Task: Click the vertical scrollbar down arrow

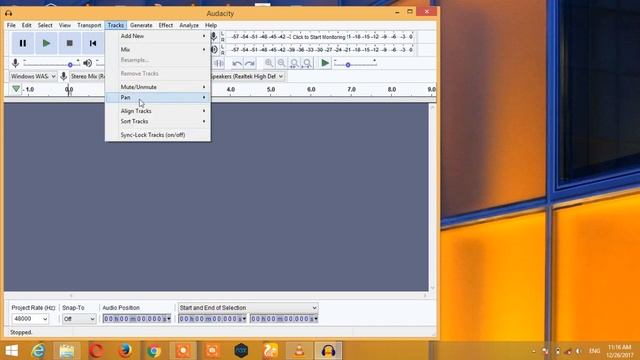Action: [x=432, y=288]
